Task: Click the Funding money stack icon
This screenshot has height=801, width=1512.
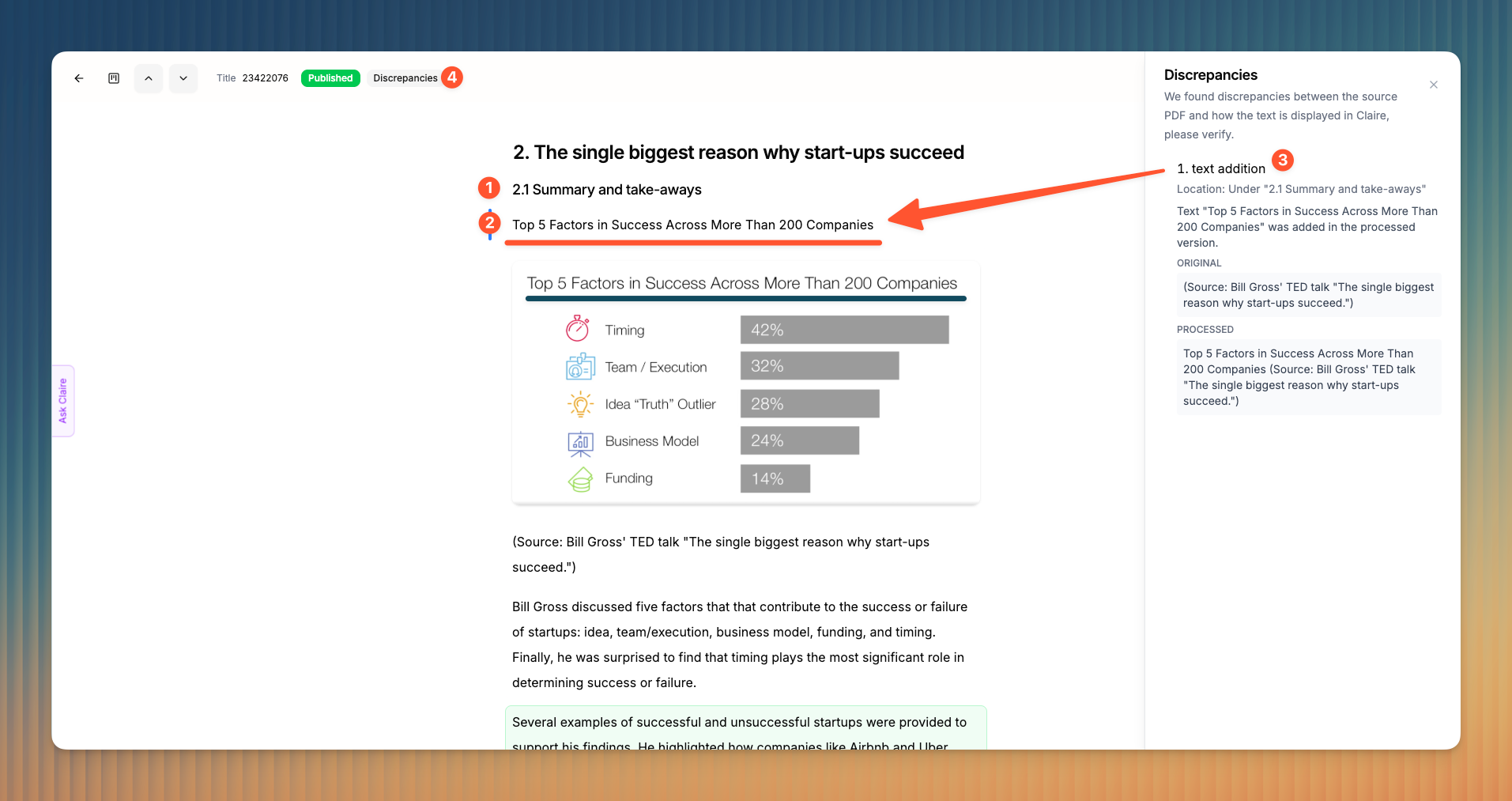Action: (x=581, y=479)
